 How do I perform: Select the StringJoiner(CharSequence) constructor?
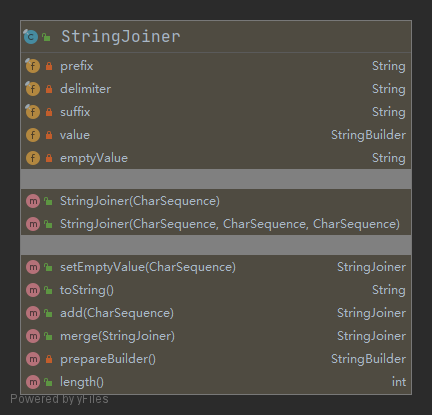(x=140, y=201)
